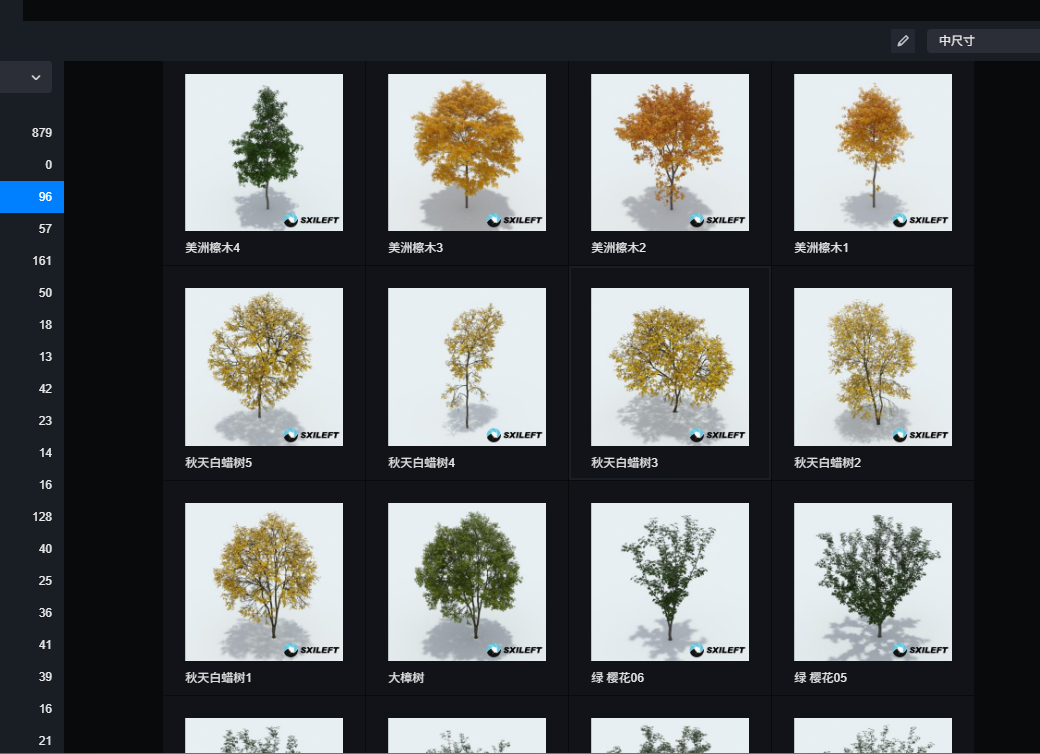Click the 绿 樱花05 name label
1040x754 pixels.
pyautogui.click(x=820, y=678)
